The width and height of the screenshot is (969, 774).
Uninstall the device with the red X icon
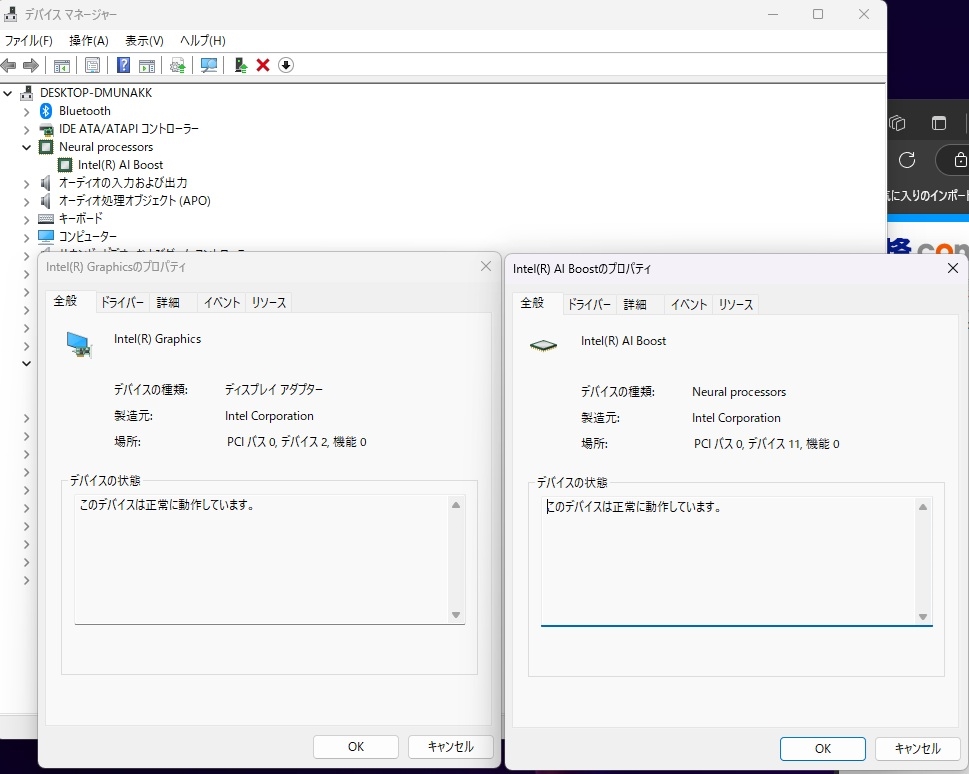tap(263, 65)
